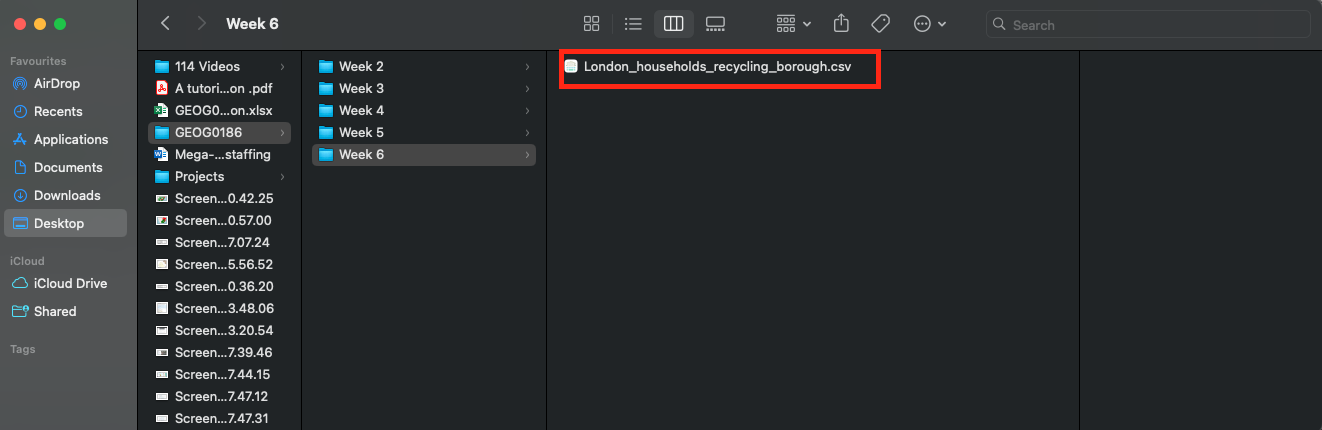Screen dimensions: 1322x430
Task: Open Recents from the sidebar
Action: click(x=58, y=112)
